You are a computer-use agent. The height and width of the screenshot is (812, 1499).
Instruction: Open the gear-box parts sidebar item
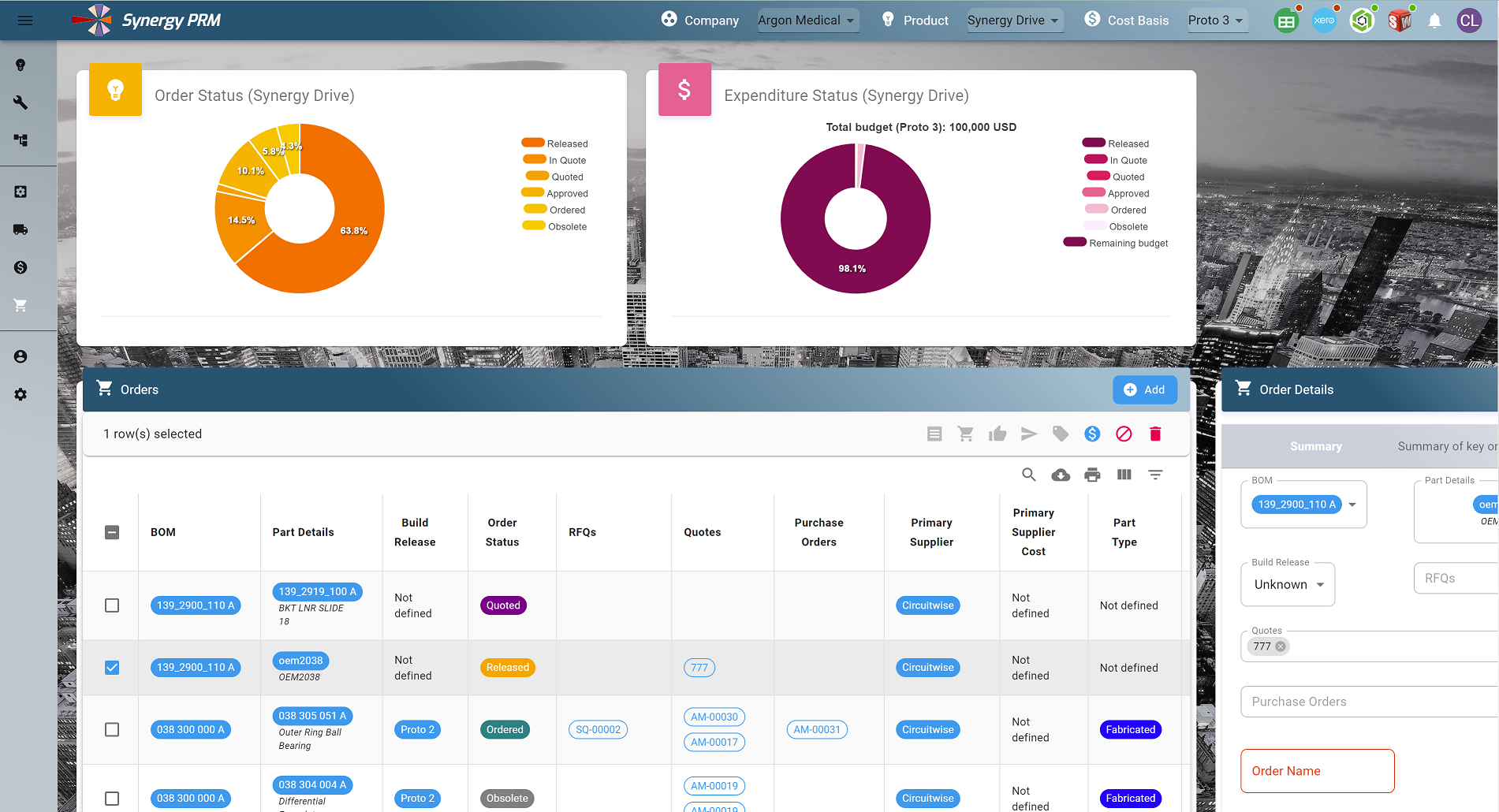21,192
